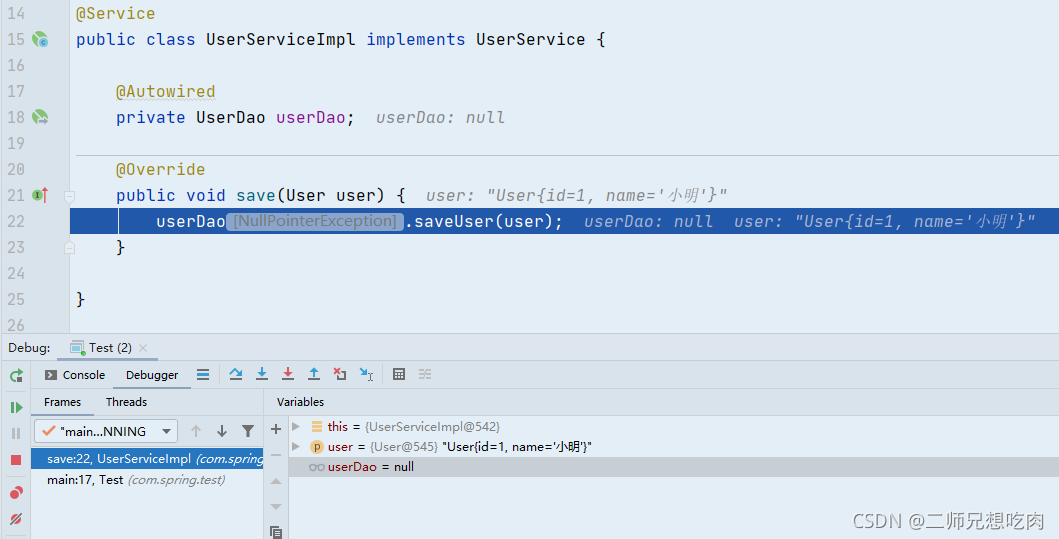Viewport: 1059px width, 539px height.
Task: Open the main thread dropdown
Action: (106, 431)
